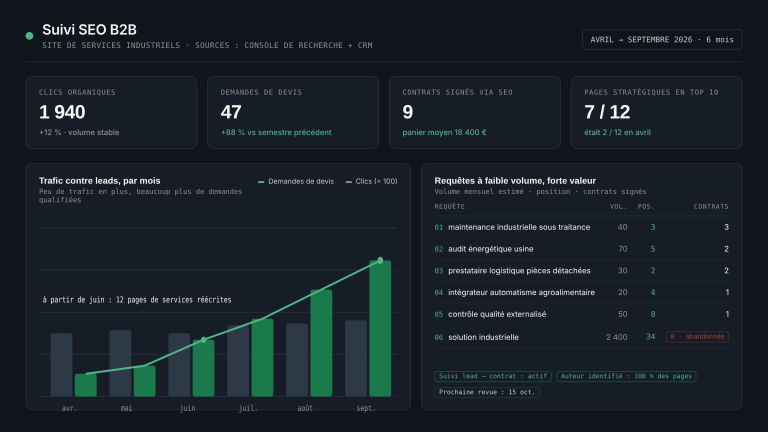The height and width of the screenshot is (432, 768).
Task: Click the line marker dot above June
Action: pos(204,340)
